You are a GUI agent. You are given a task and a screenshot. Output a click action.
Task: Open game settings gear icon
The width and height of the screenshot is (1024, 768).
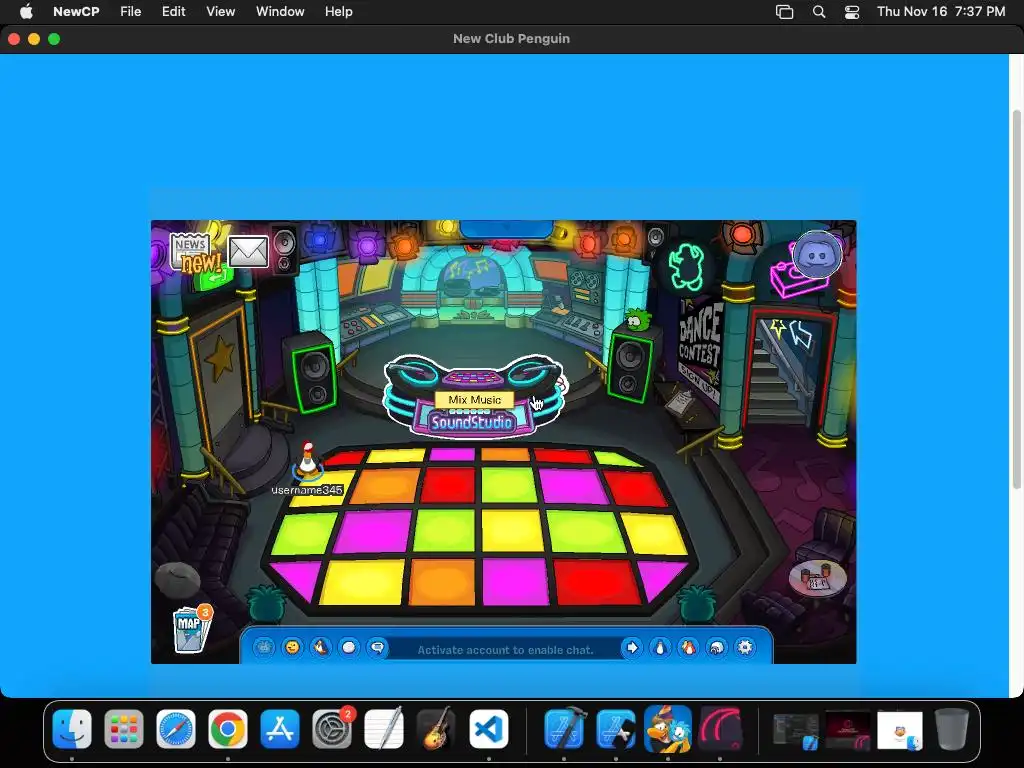coord(745,647)
